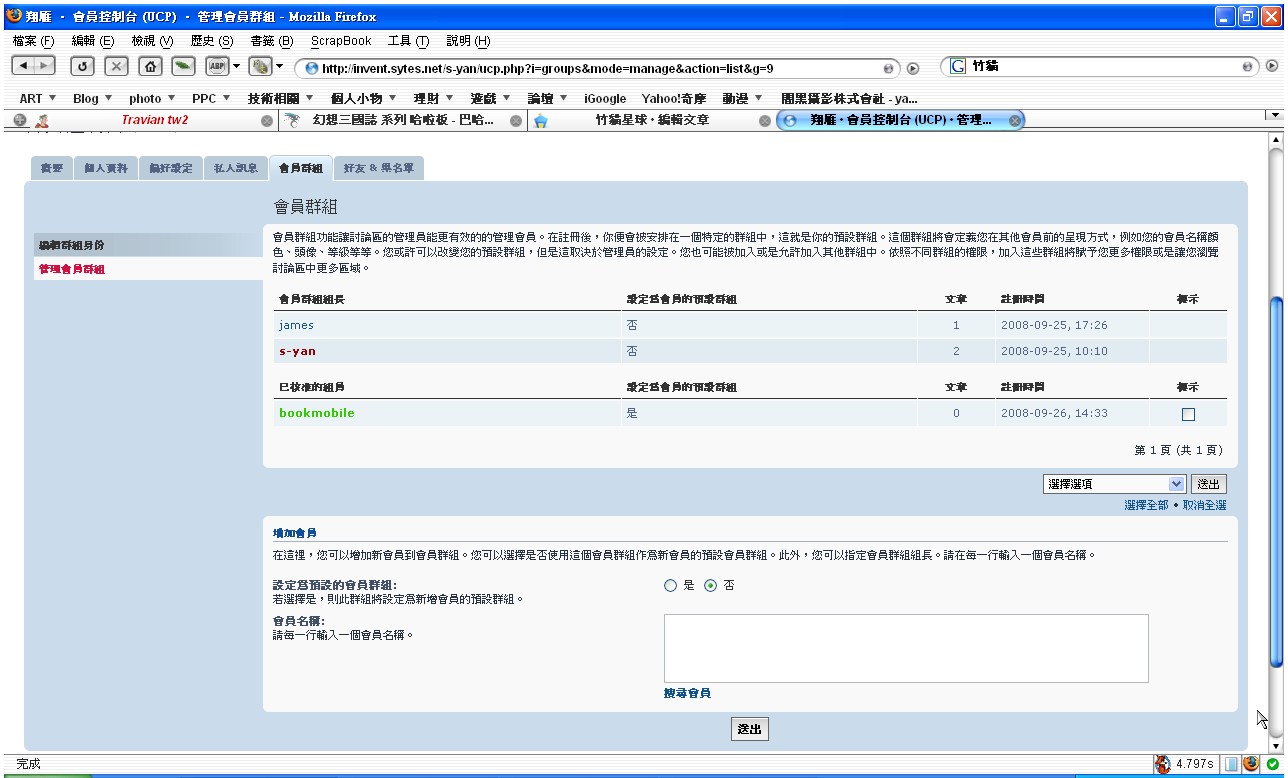Switch to the 幻想三國誌 browser tab
The height and width of the screenshot is (778, 1288).
pos(405,120)
